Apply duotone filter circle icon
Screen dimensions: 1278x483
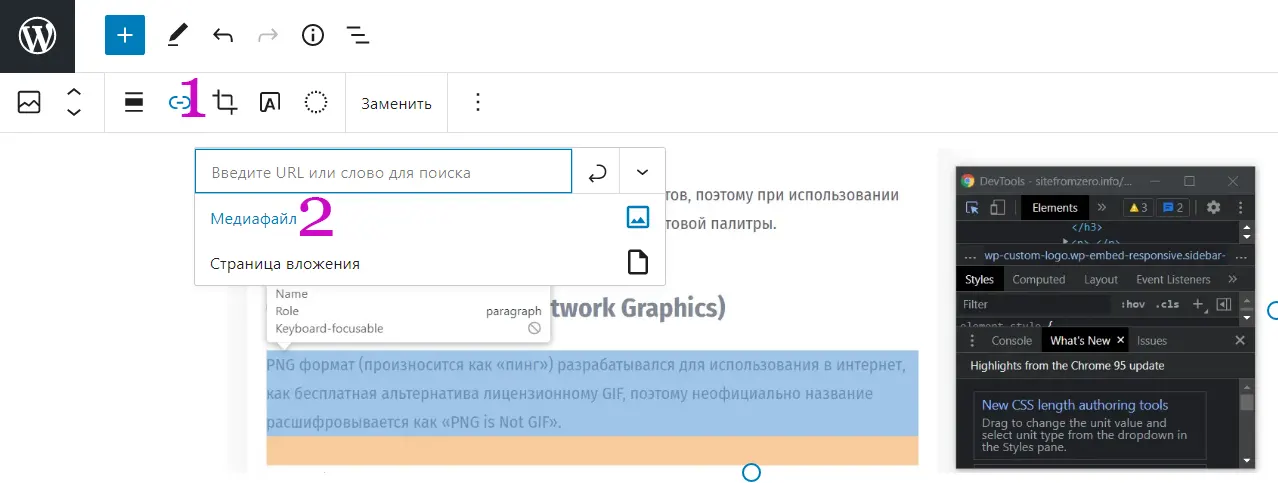coord(316,102)
